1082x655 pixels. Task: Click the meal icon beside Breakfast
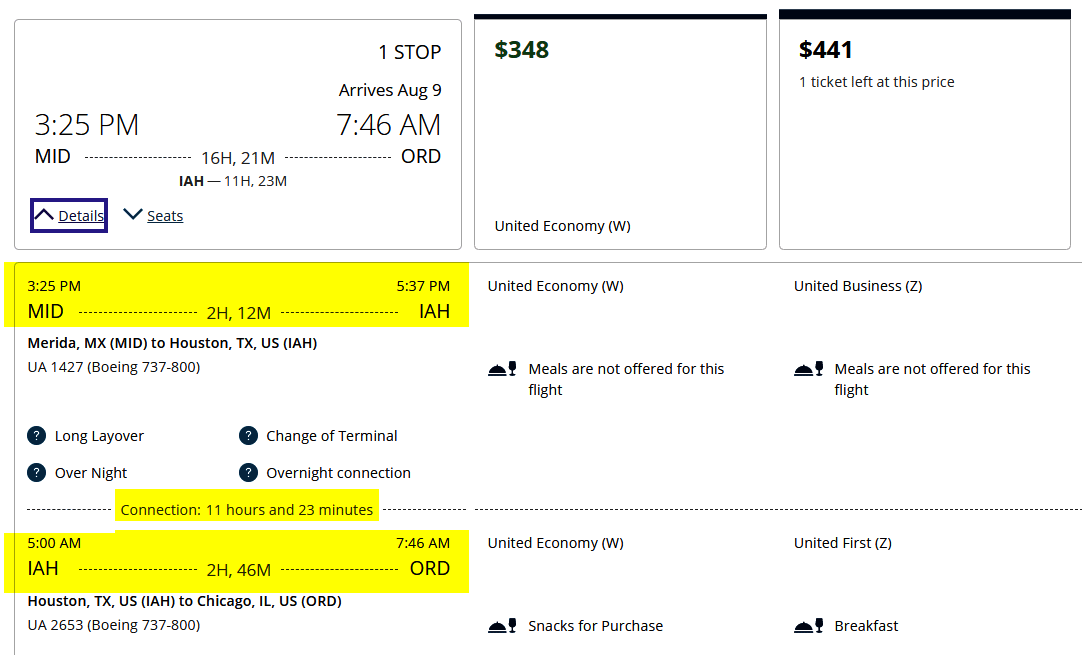point(808,626)
